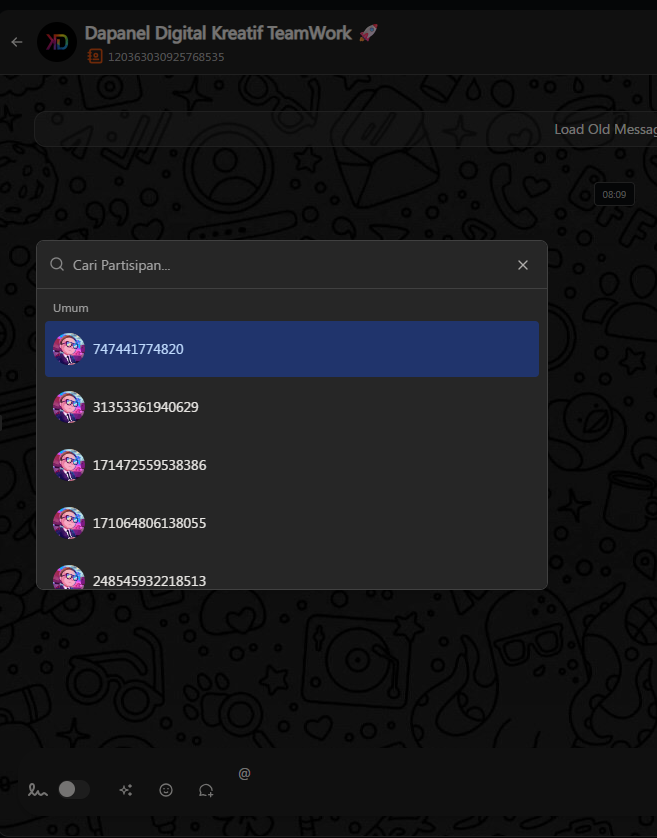
Task: Click the message input with @ mention
Action: point(444,774)
